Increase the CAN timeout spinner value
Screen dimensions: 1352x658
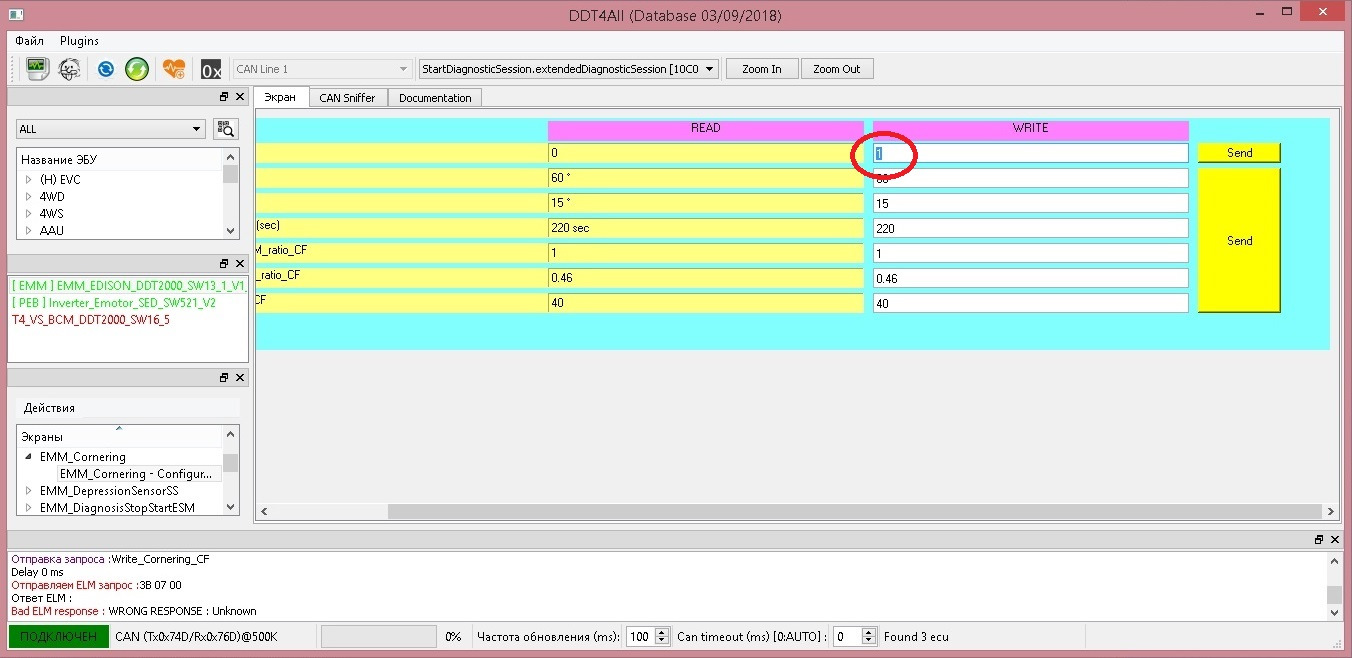tap(868, 632)
